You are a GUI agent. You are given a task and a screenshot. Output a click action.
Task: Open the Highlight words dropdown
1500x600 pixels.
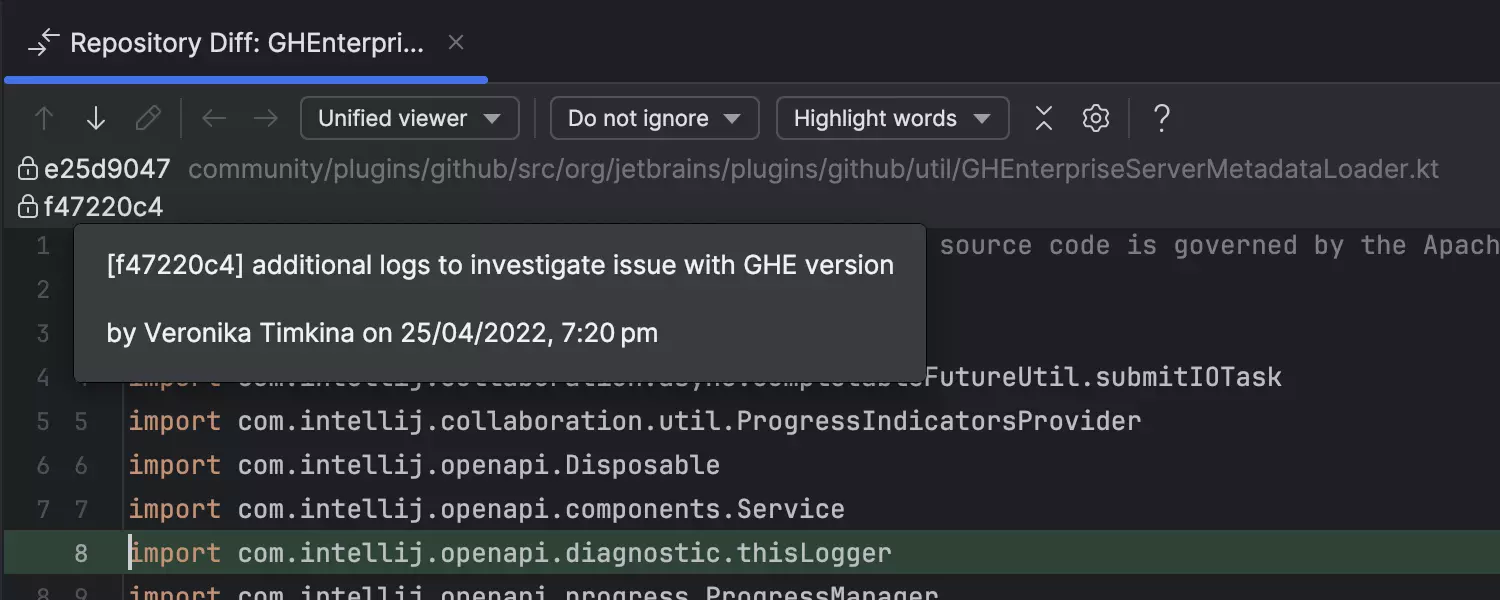click(893, 118)
